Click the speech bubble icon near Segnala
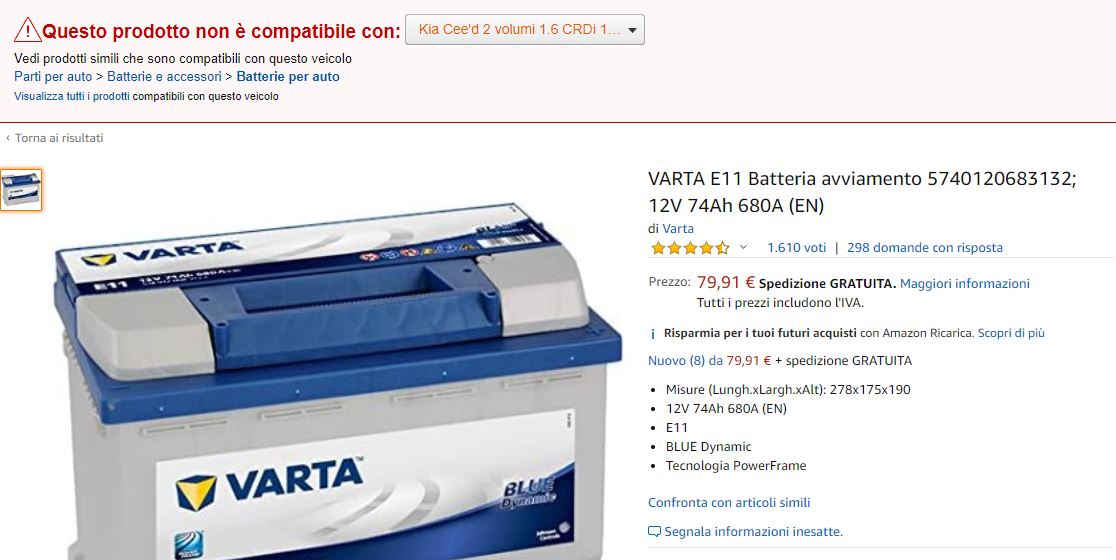 tap(654, 532)
